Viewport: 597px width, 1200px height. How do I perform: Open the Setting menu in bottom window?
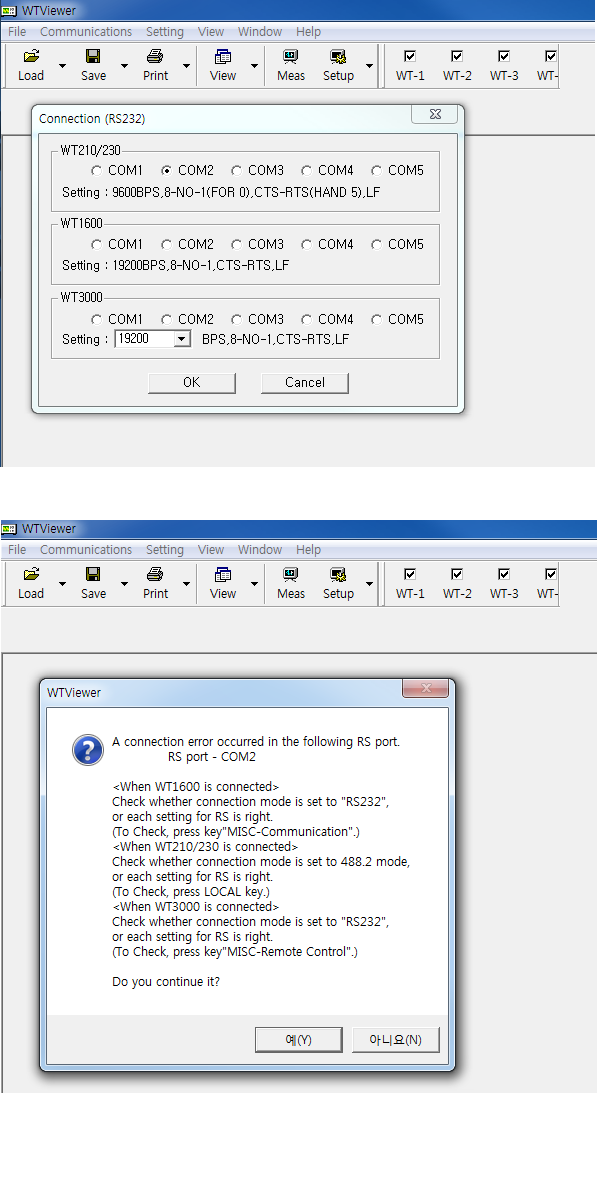coord(165,550)
